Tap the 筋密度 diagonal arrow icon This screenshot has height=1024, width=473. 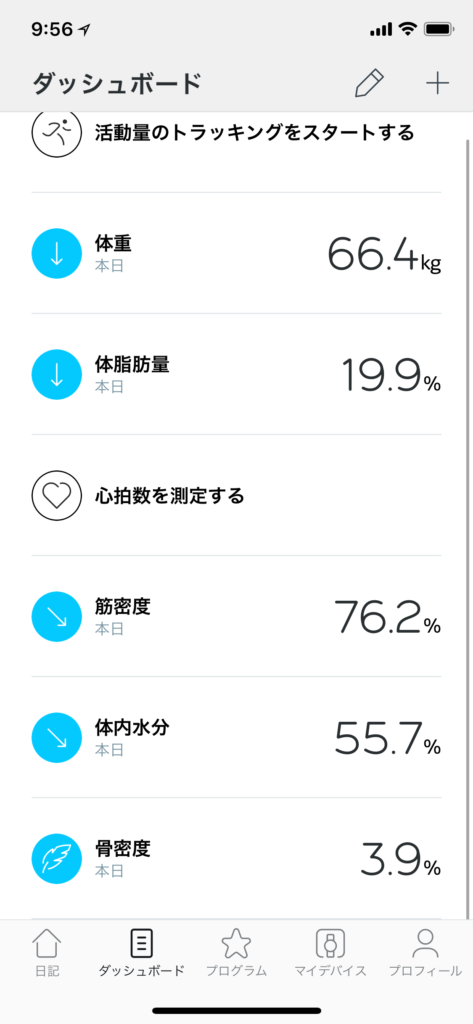point(56,616)
